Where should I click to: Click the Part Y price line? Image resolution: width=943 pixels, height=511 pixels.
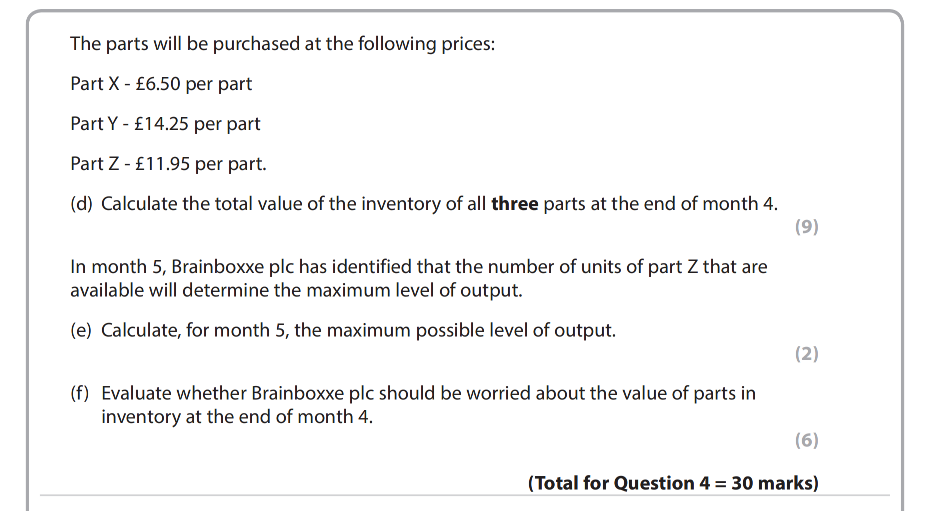click(x=165, y=124)
